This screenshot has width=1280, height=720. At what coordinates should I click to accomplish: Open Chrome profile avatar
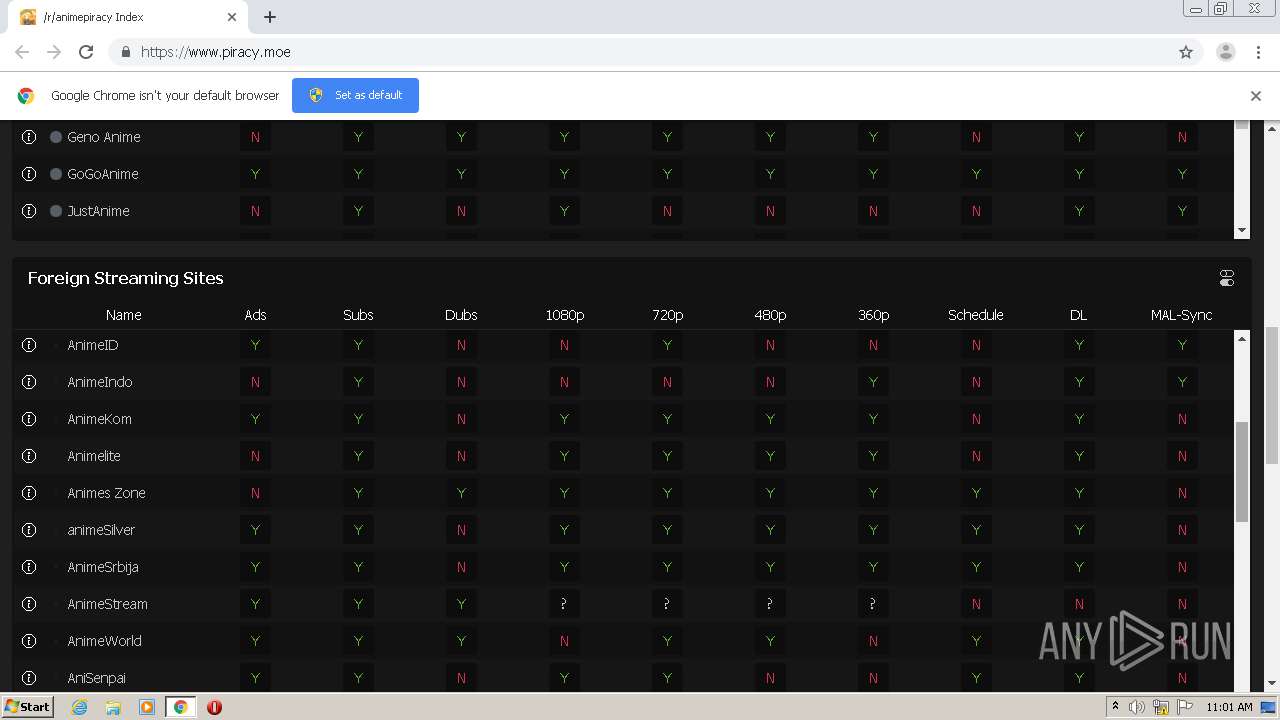click(1226, 52)
